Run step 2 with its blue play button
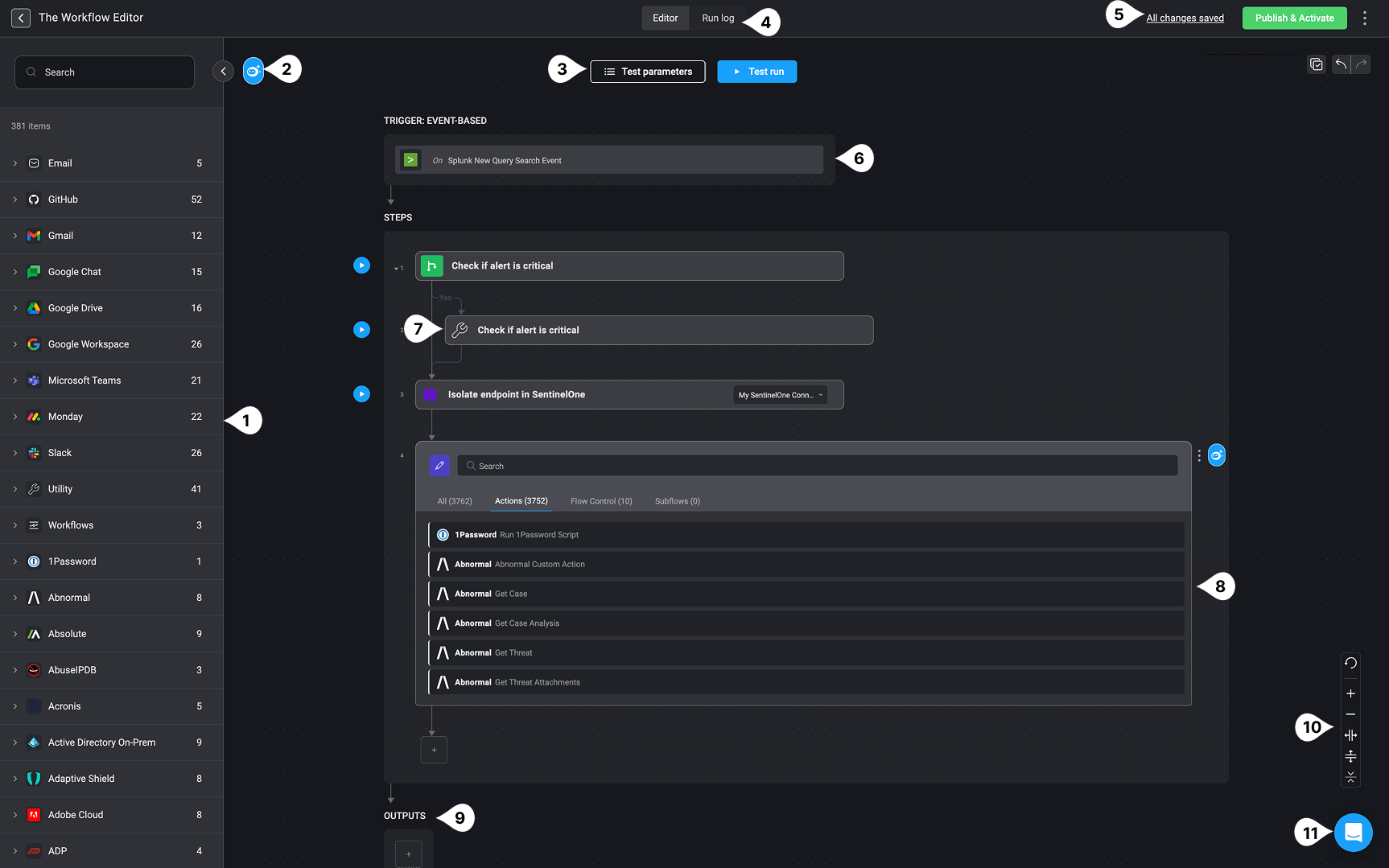 click(362, 330)
